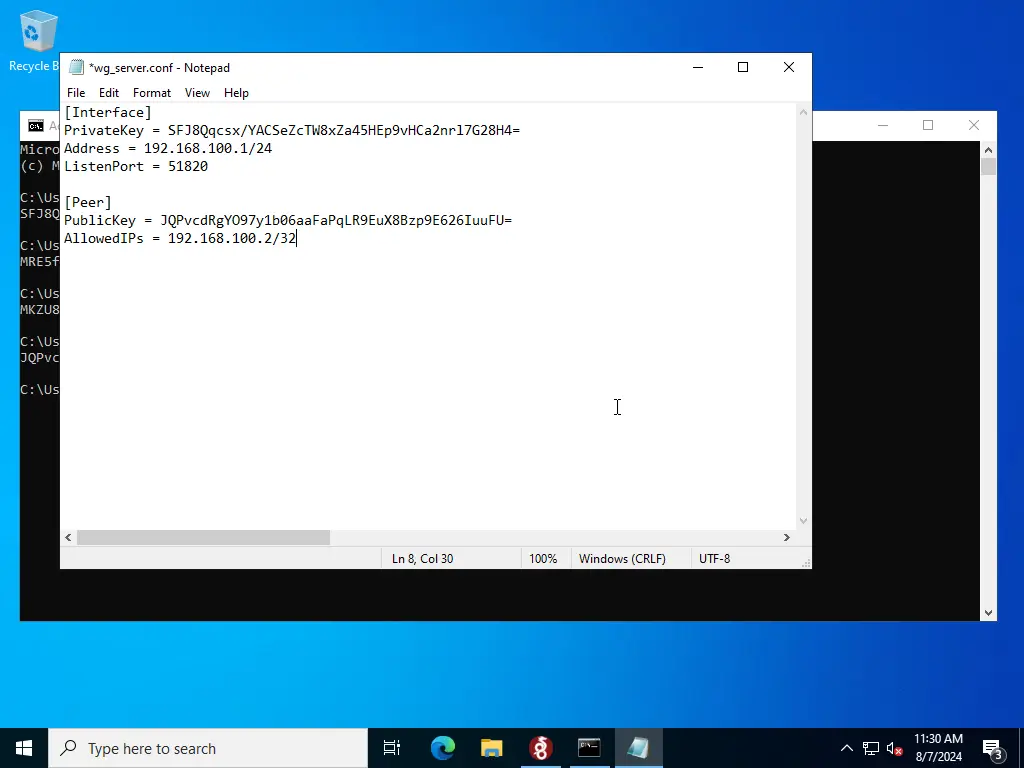This screenshot has height=768, width=1024.
Task: Click the 100% zoom status entry
Action: click(543, 559)
